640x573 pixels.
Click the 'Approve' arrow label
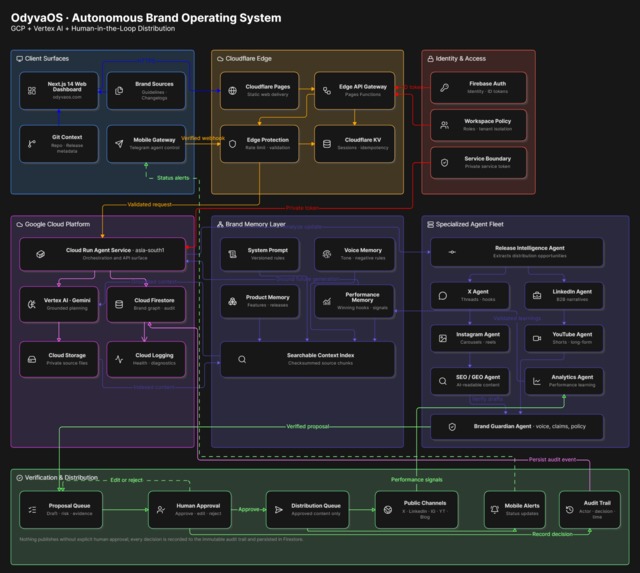coord(249,509)
